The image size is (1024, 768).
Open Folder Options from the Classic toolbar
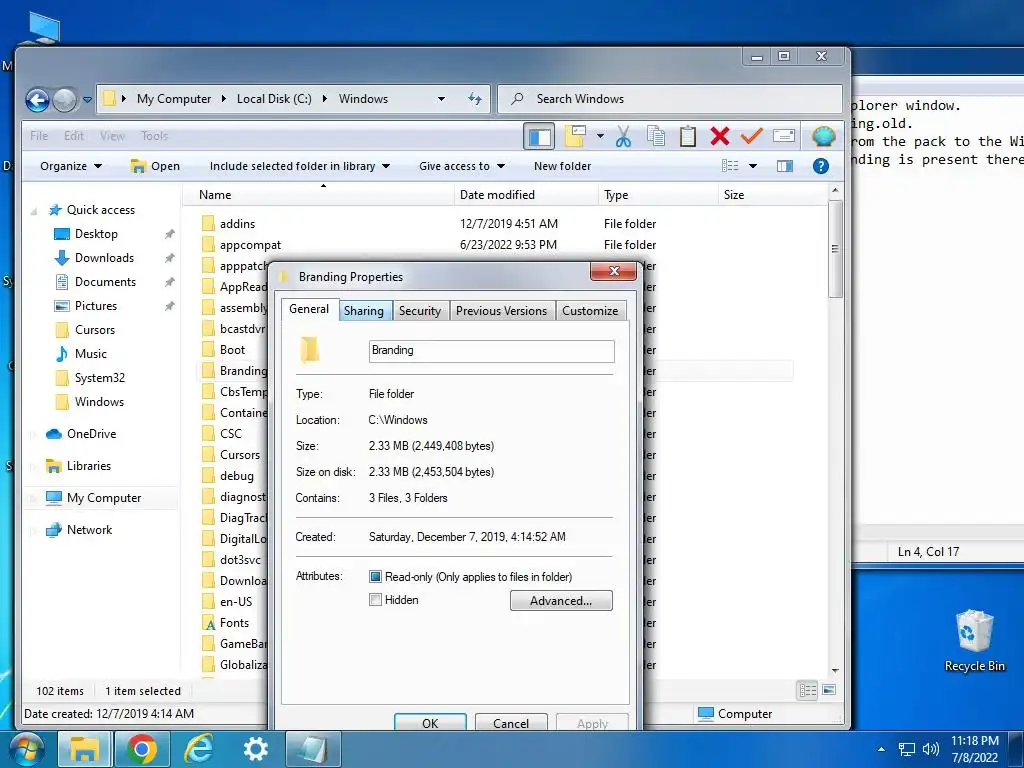[x=575, y=136]
